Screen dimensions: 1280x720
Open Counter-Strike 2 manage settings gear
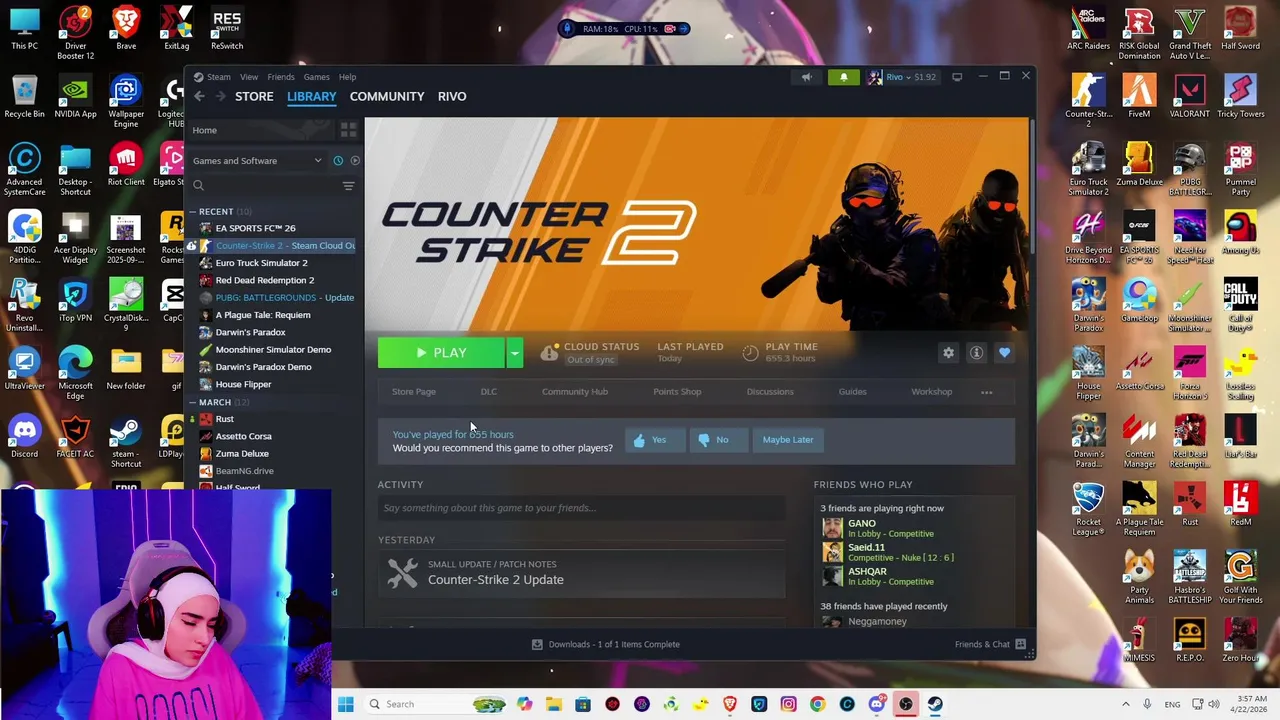tap(948, 353)
